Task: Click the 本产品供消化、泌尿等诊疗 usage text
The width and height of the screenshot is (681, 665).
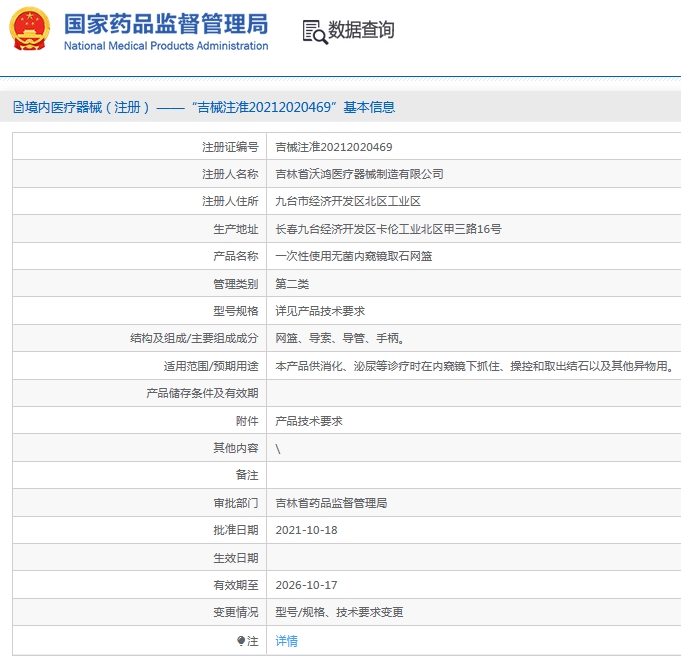Action: (x=475, y=366)
